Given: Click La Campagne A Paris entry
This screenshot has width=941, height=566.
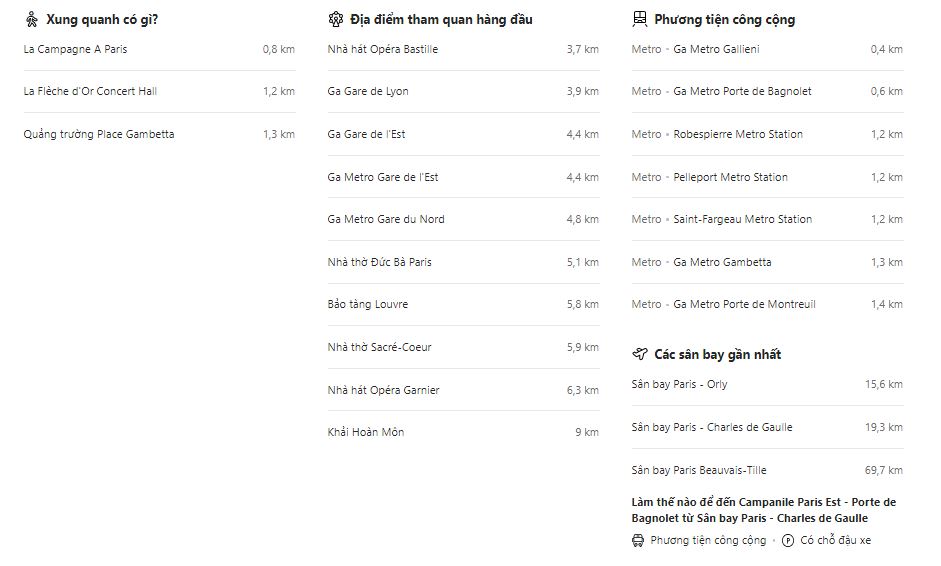Looking at the screenshot, I should [x=75, y=49].
